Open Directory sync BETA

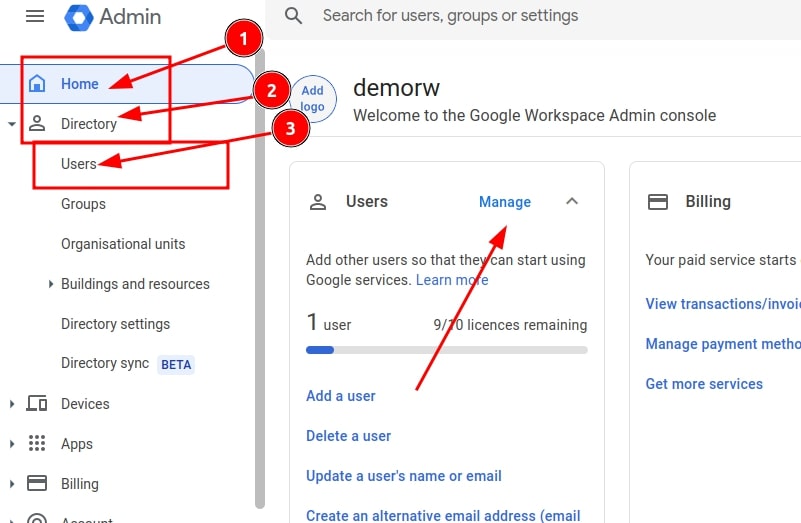coord(127,364)
